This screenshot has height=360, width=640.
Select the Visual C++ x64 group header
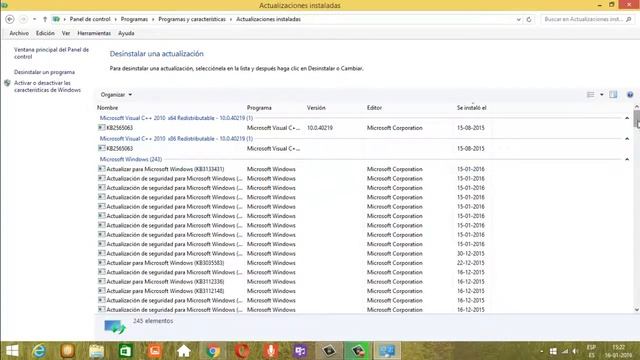pos(176,118)
